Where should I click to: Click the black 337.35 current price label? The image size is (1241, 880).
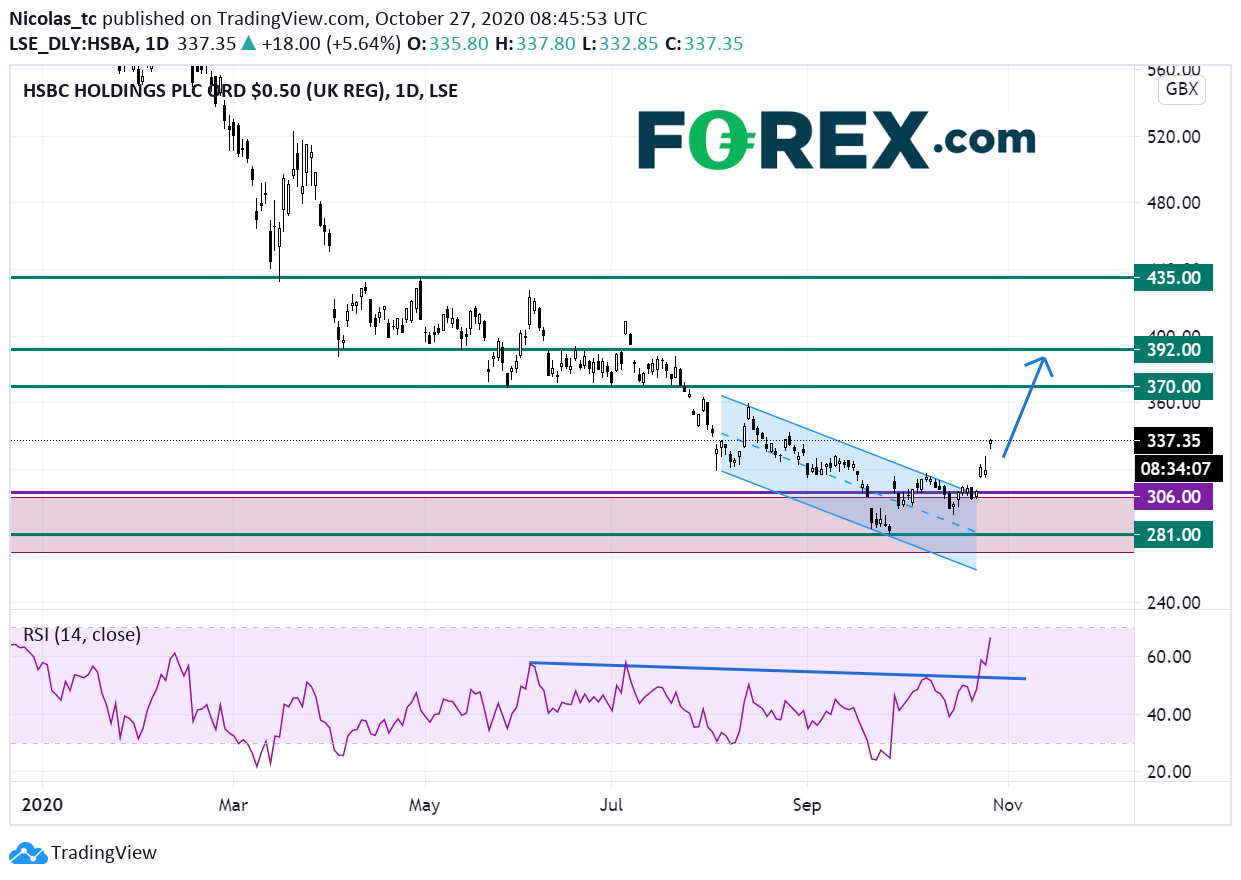coord(1174,440)
